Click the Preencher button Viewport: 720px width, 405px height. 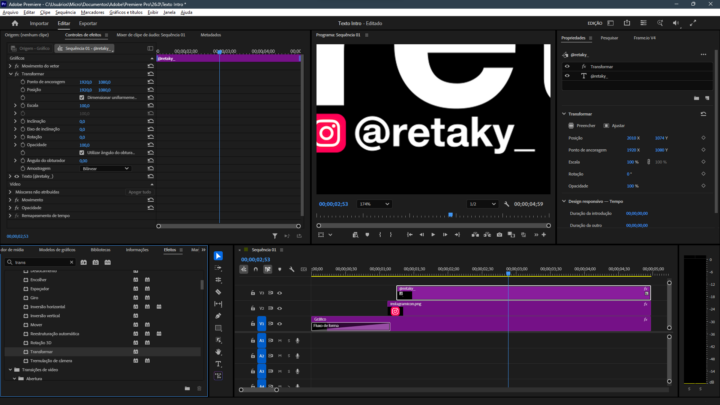click(x=582, y=125)
